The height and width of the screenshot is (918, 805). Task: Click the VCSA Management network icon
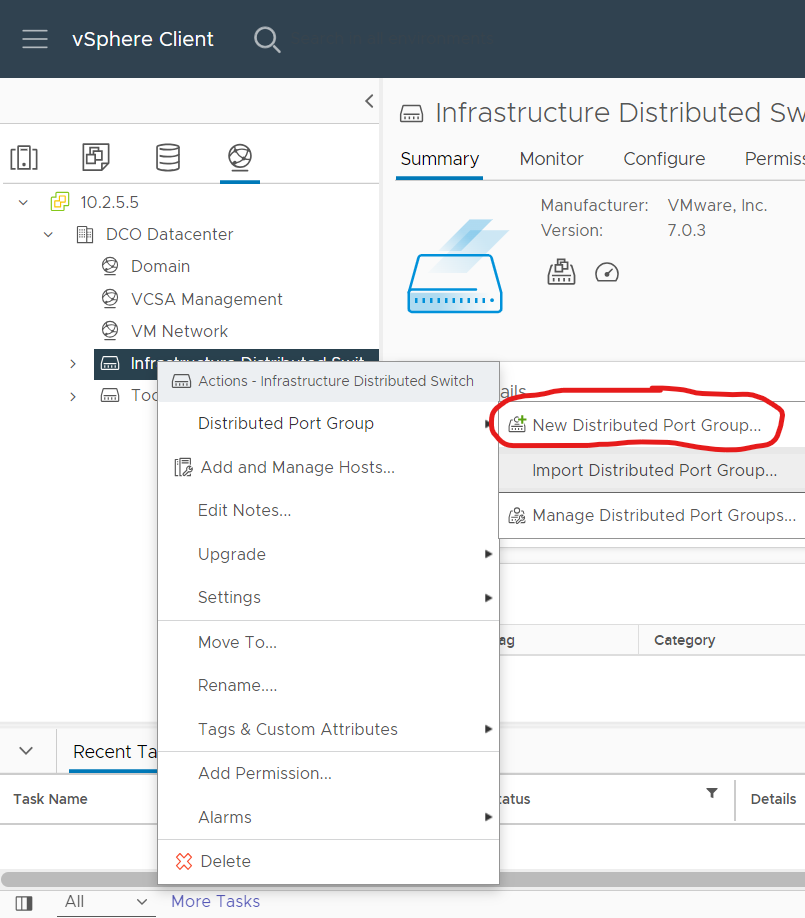tap(110, 299)
